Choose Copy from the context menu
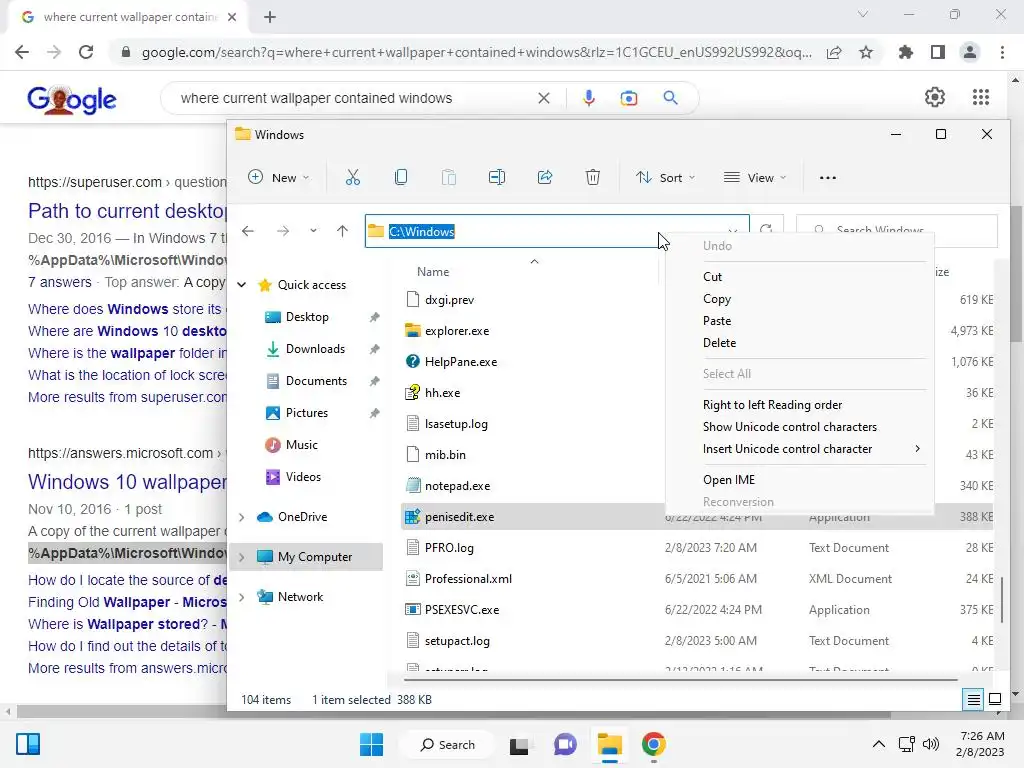Image resolution: width=1024 pixels, height=768 pixels. (716, 298)
